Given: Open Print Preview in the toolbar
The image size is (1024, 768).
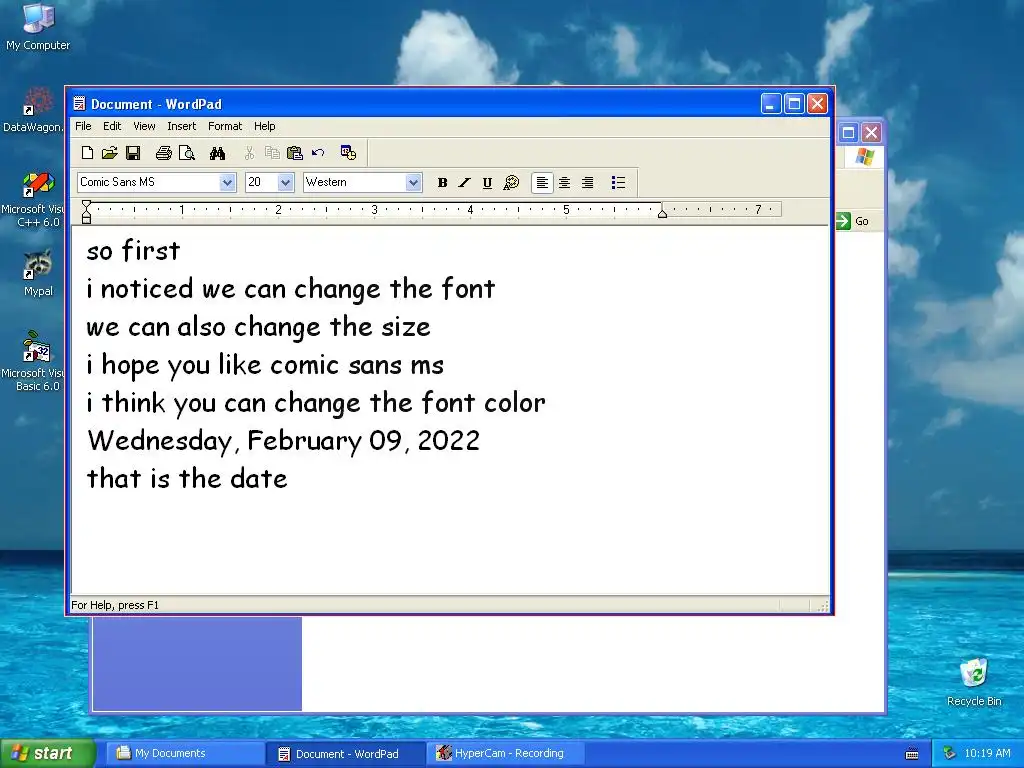Looking at the screenshot, I should coord(187,153).
